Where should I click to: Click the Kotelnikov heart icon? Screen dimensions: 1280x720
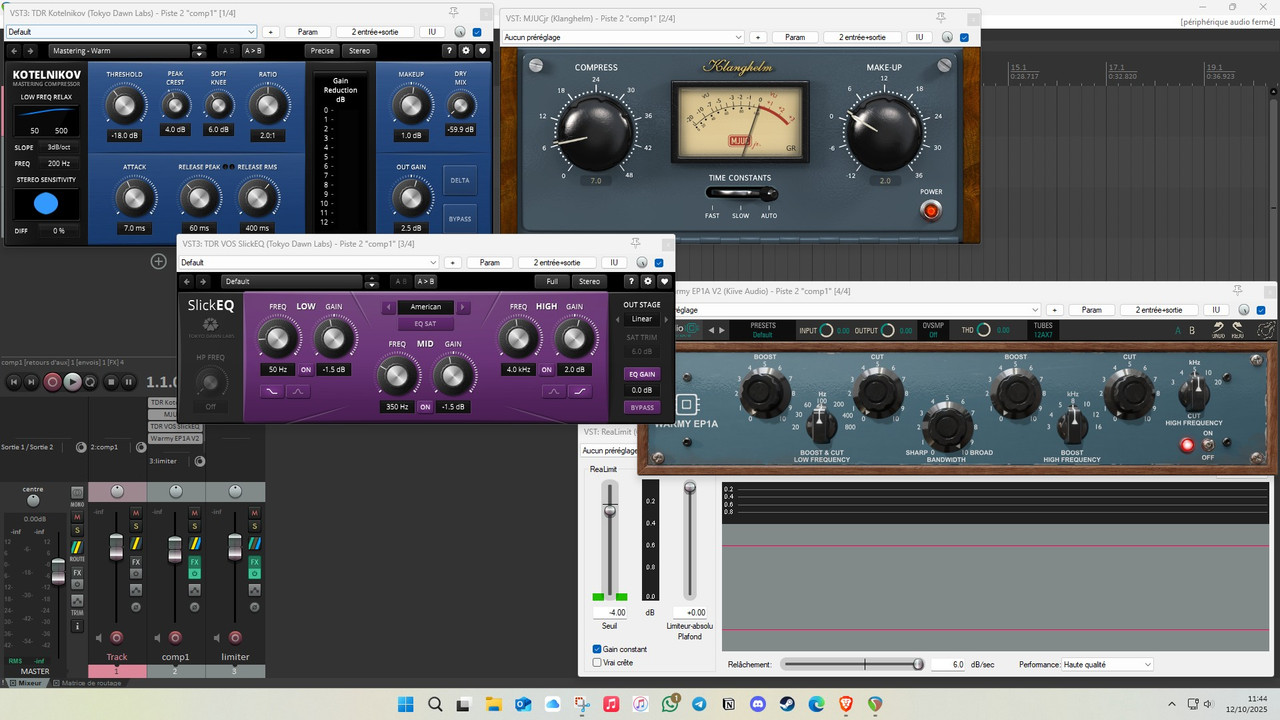[x=482, y=51]
